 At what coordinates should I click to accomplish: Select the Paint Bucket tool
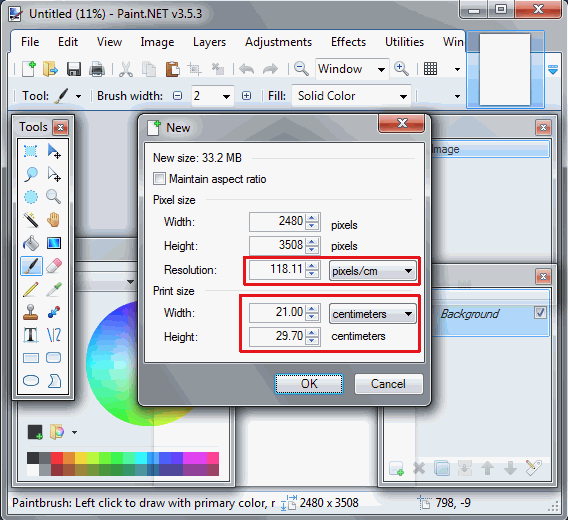pos(31,243)
